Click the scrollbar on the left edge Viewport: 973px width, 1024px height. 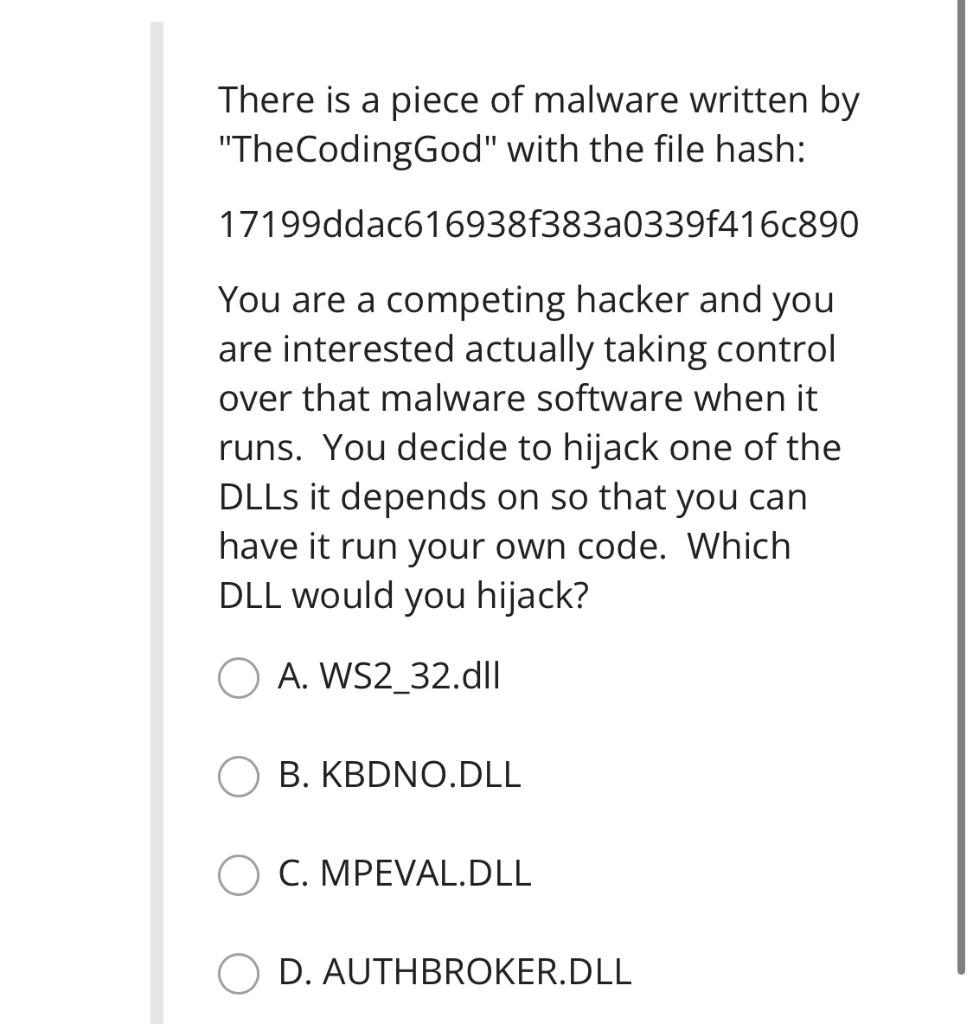[157, 512]
